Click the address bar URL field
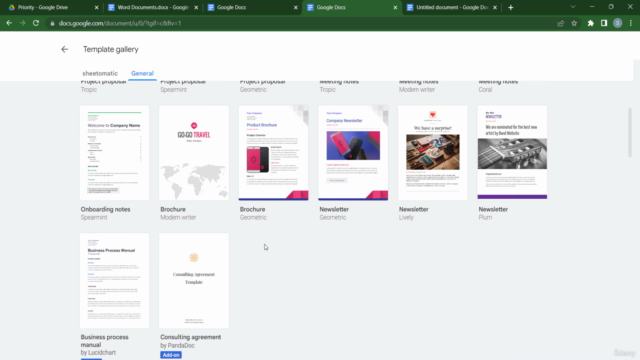This screenshot has height=360, width=640. 302,23
